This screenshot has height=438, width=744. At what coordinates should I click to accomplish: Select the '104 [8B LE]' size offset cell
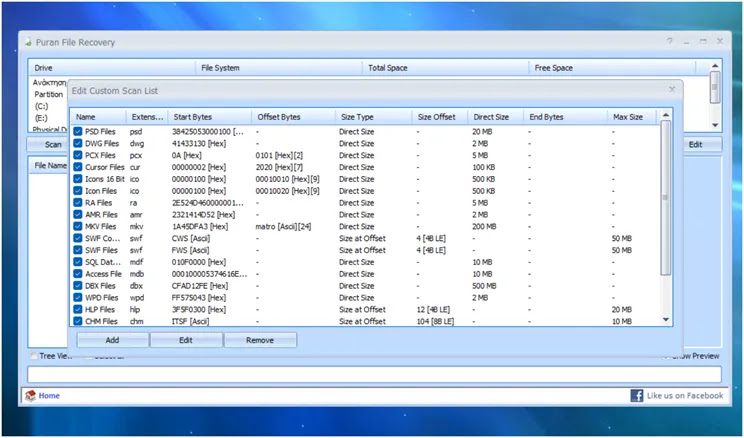(435, 321)
